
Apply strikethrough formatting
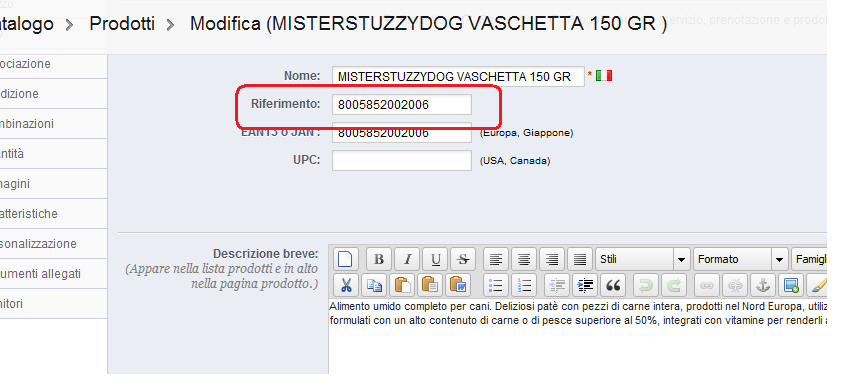[x=463, y=260]
